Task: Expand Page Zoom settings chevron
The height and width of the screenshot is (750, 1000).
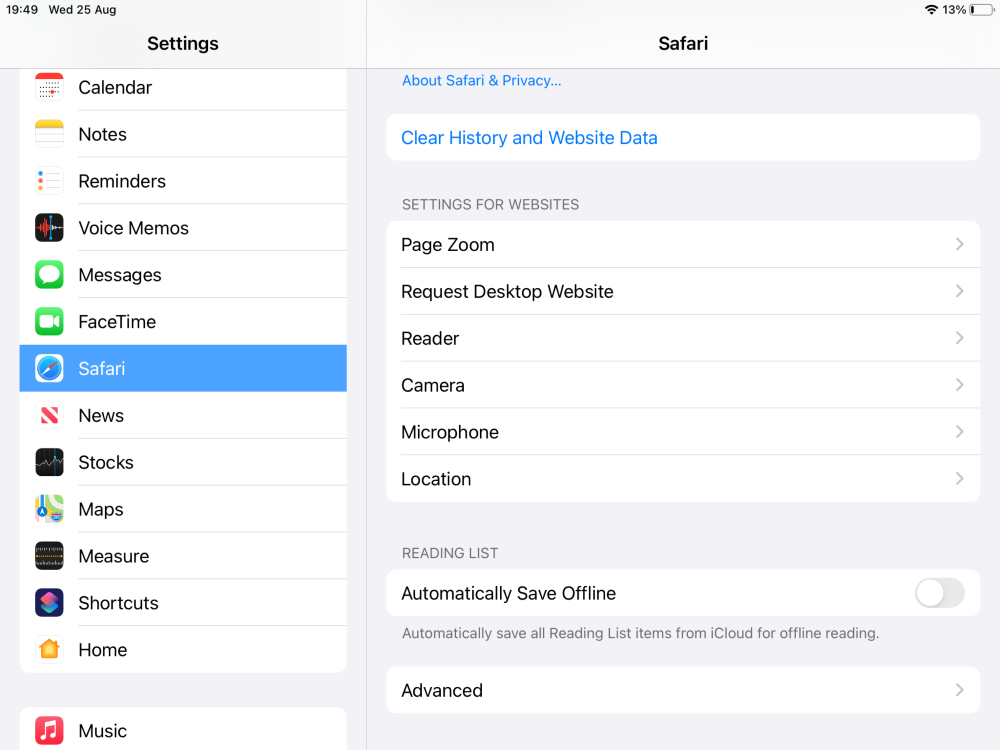Action: point(959,245)
